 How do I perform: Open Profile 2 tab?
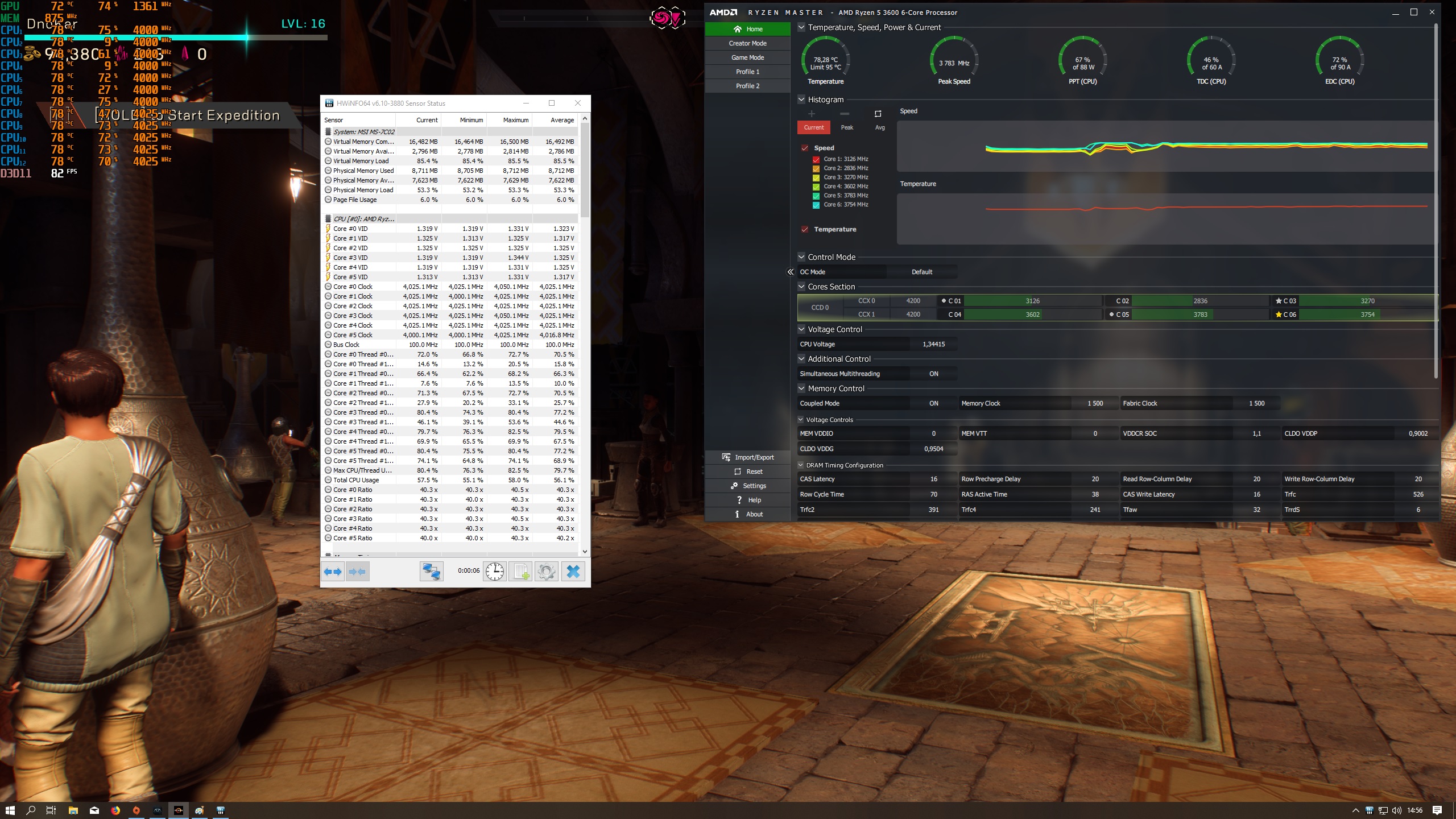point(748,86)
